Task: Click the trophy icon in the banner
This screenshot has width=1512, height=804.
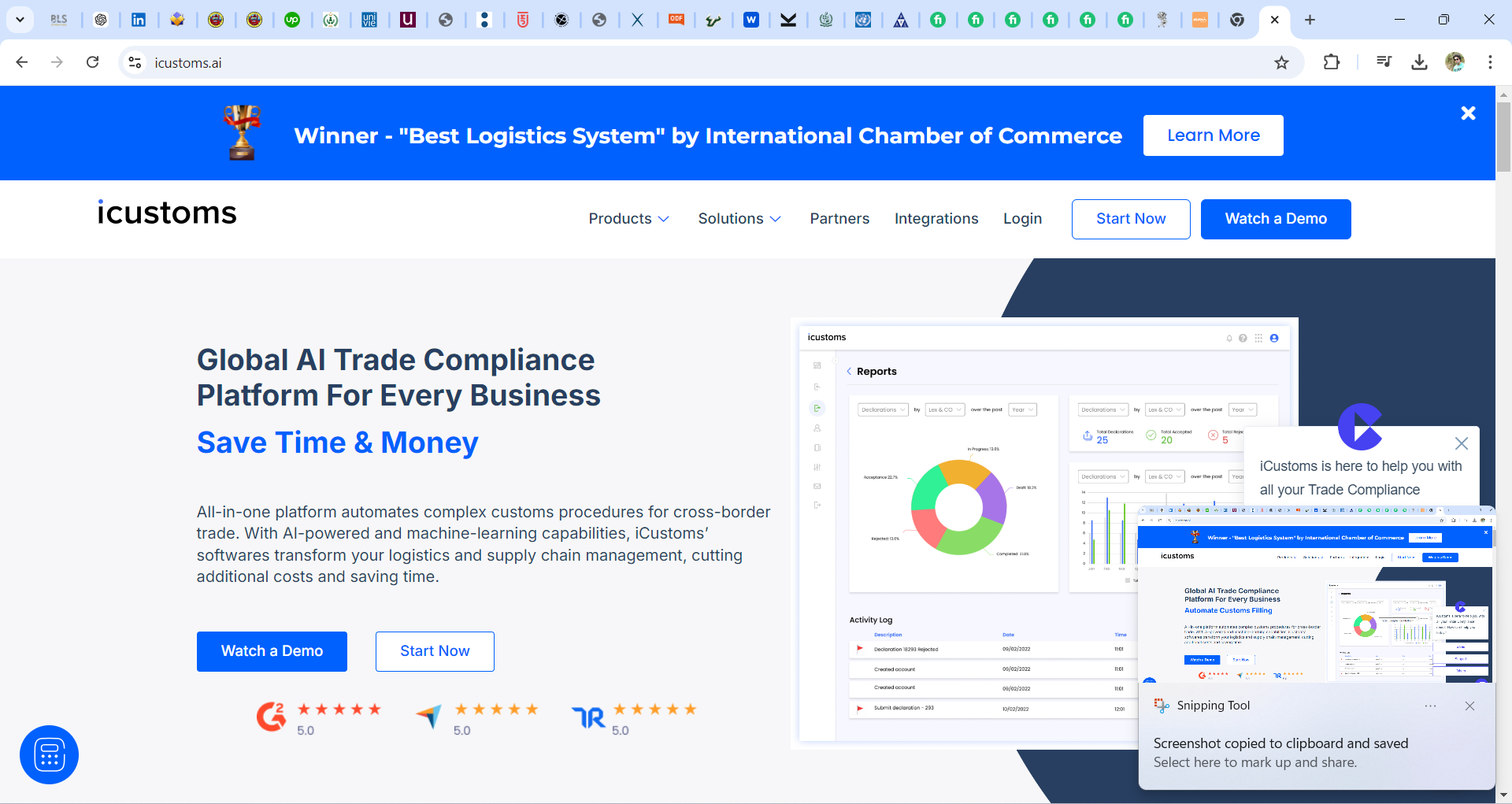Action: click(242, 132)
